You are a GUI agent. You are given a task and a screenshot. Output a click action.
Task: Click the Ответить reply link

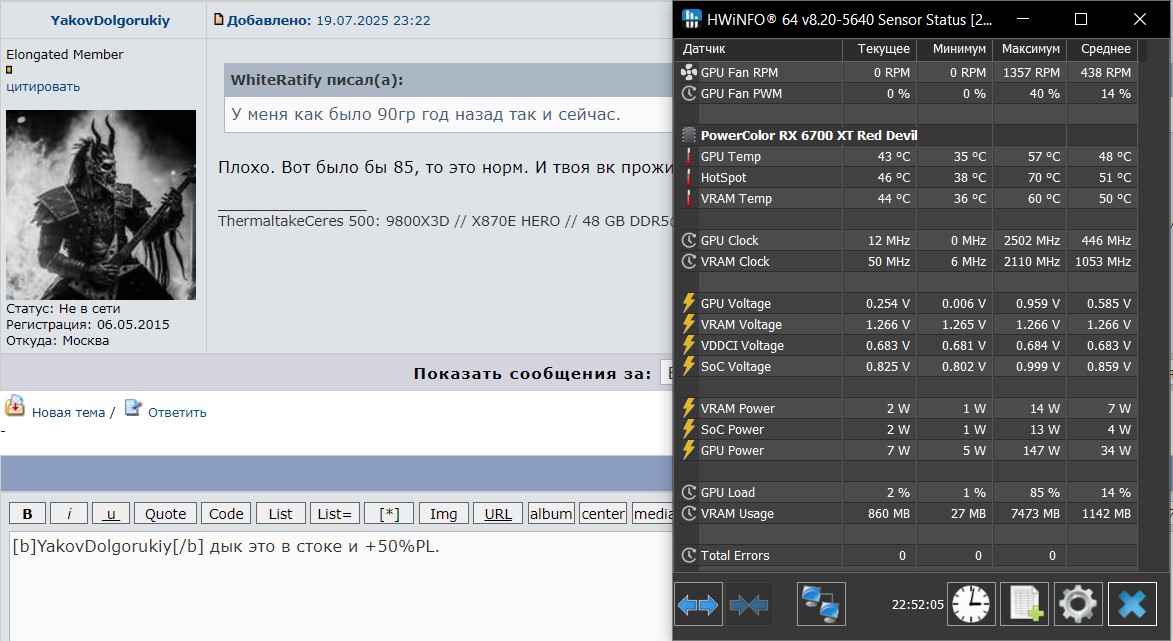point(177,412)
